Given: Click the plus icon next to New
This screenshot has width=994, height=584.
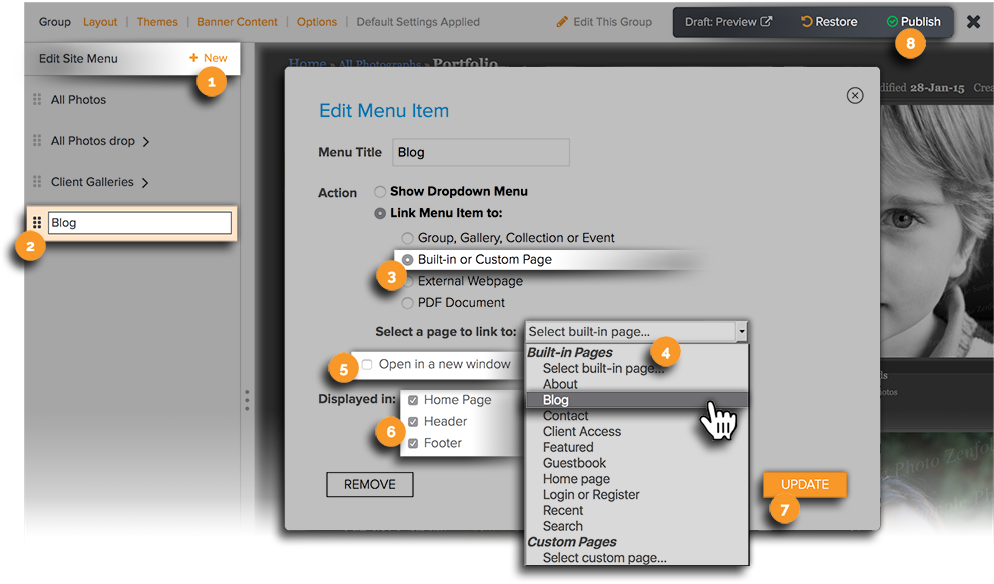Looking at the screenshot, I should [193, 58].
